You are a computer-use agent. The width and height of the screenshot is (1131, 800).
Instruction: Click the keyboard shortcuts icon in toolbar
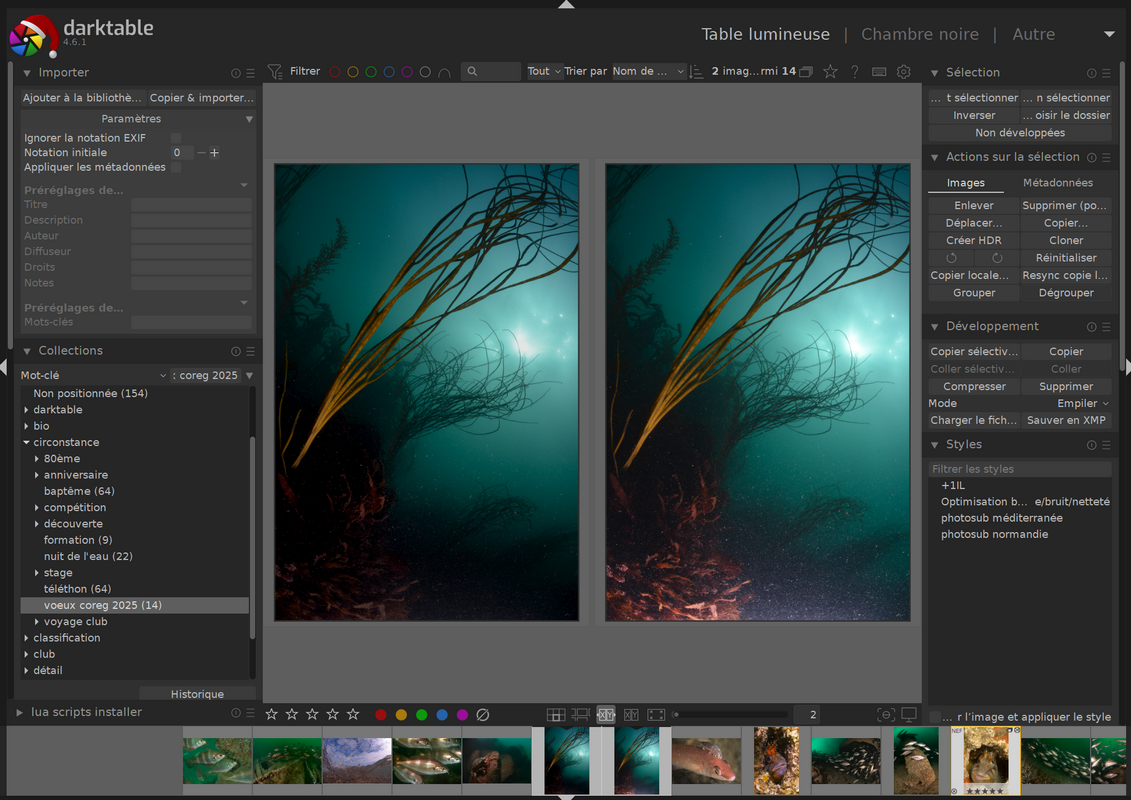879,72
